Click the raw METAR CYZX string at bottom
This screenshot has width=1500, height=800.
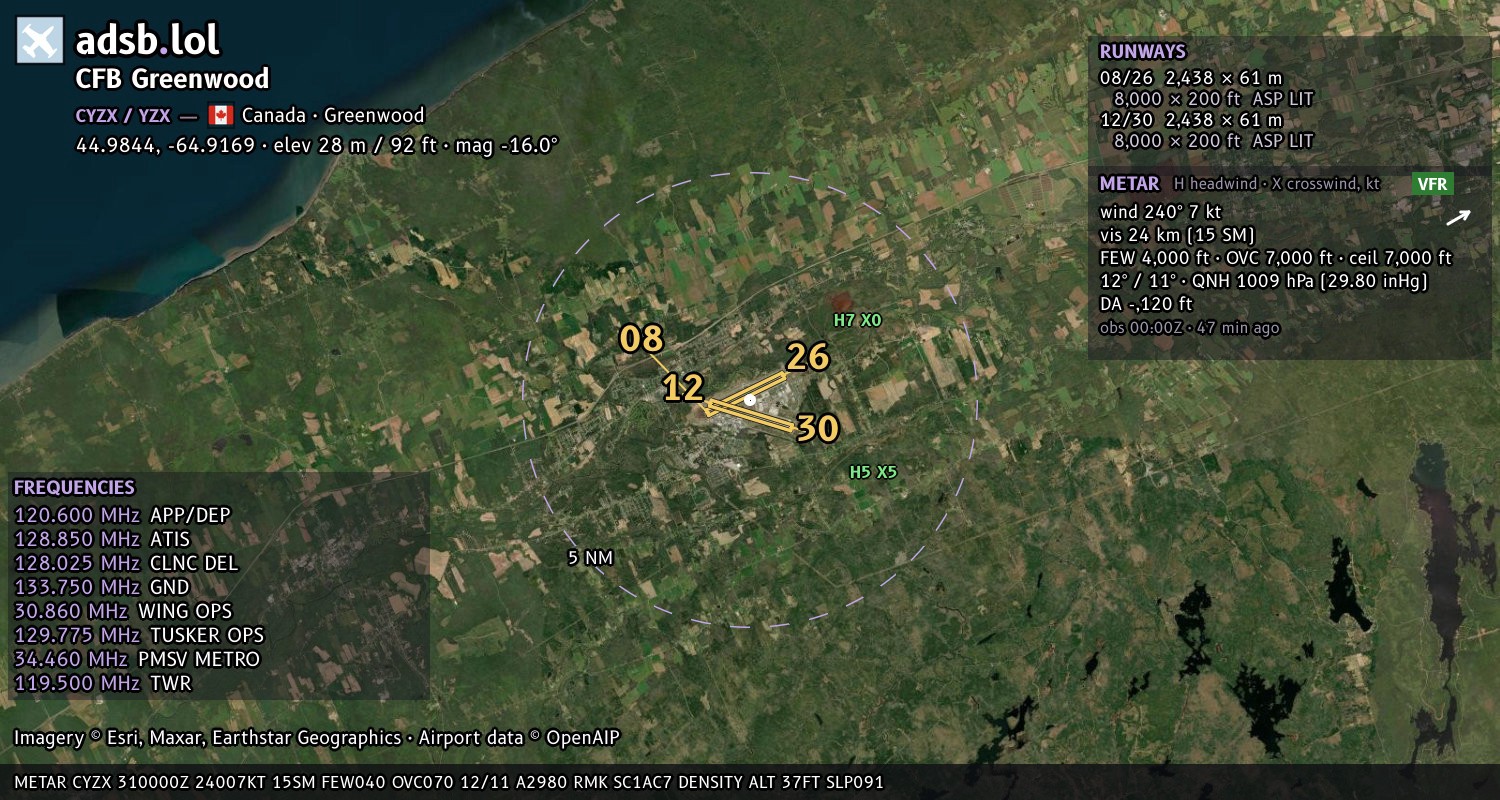tap(449, 782)
